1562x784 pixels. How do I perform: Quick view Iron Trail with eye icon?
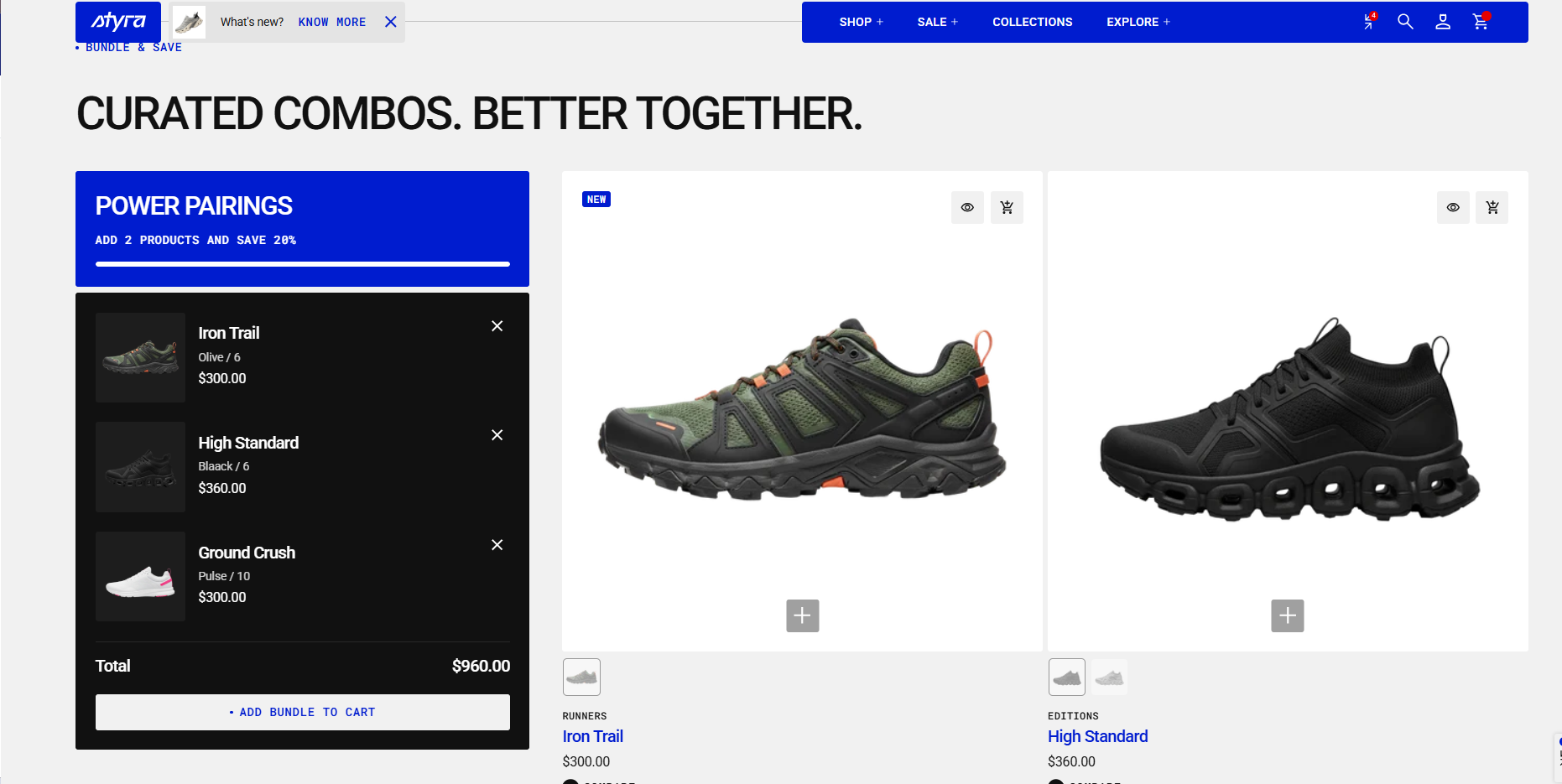pyautogui.click(x=967, y=207)
